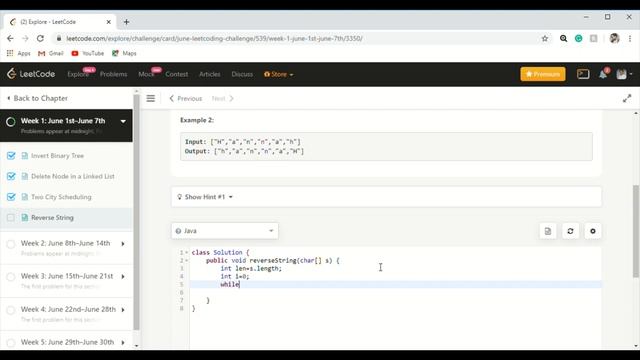Open the playground terminal icon
Image resolution: width=640 pixels, height=360 pixels.
583,74
